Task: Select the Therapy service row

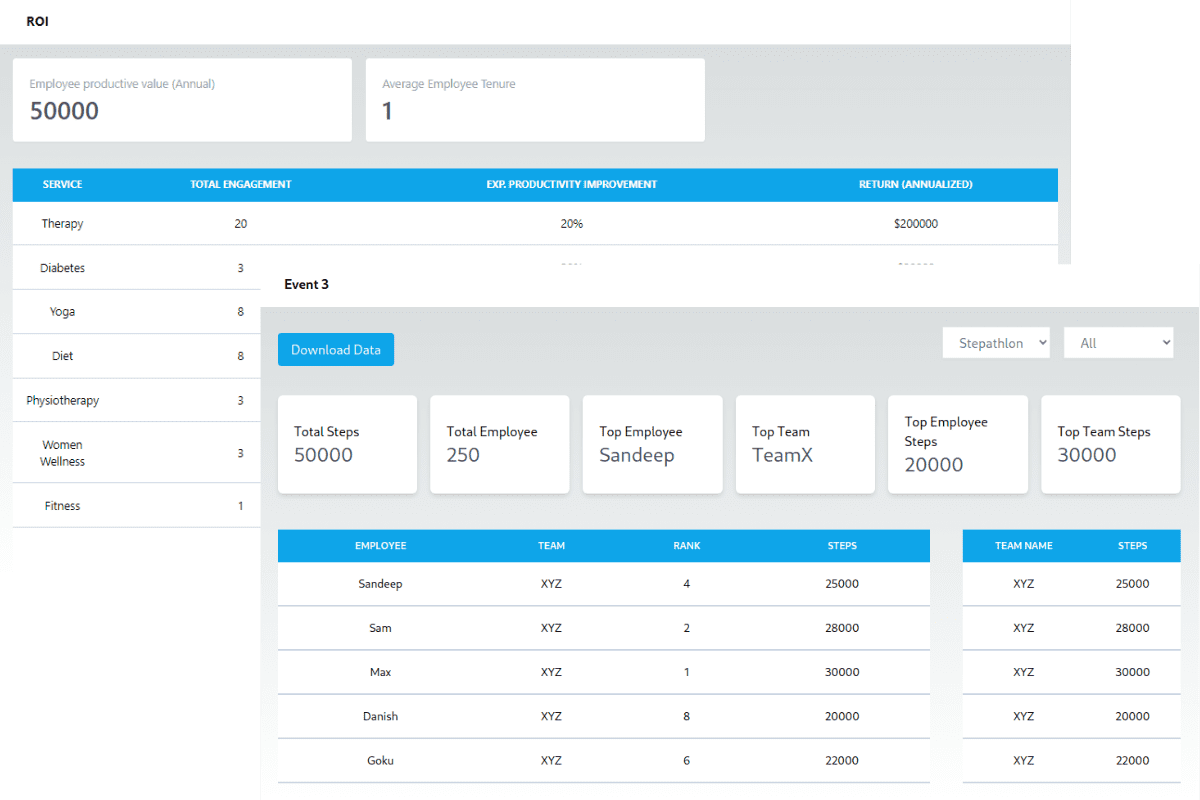Action: (535, 224)
